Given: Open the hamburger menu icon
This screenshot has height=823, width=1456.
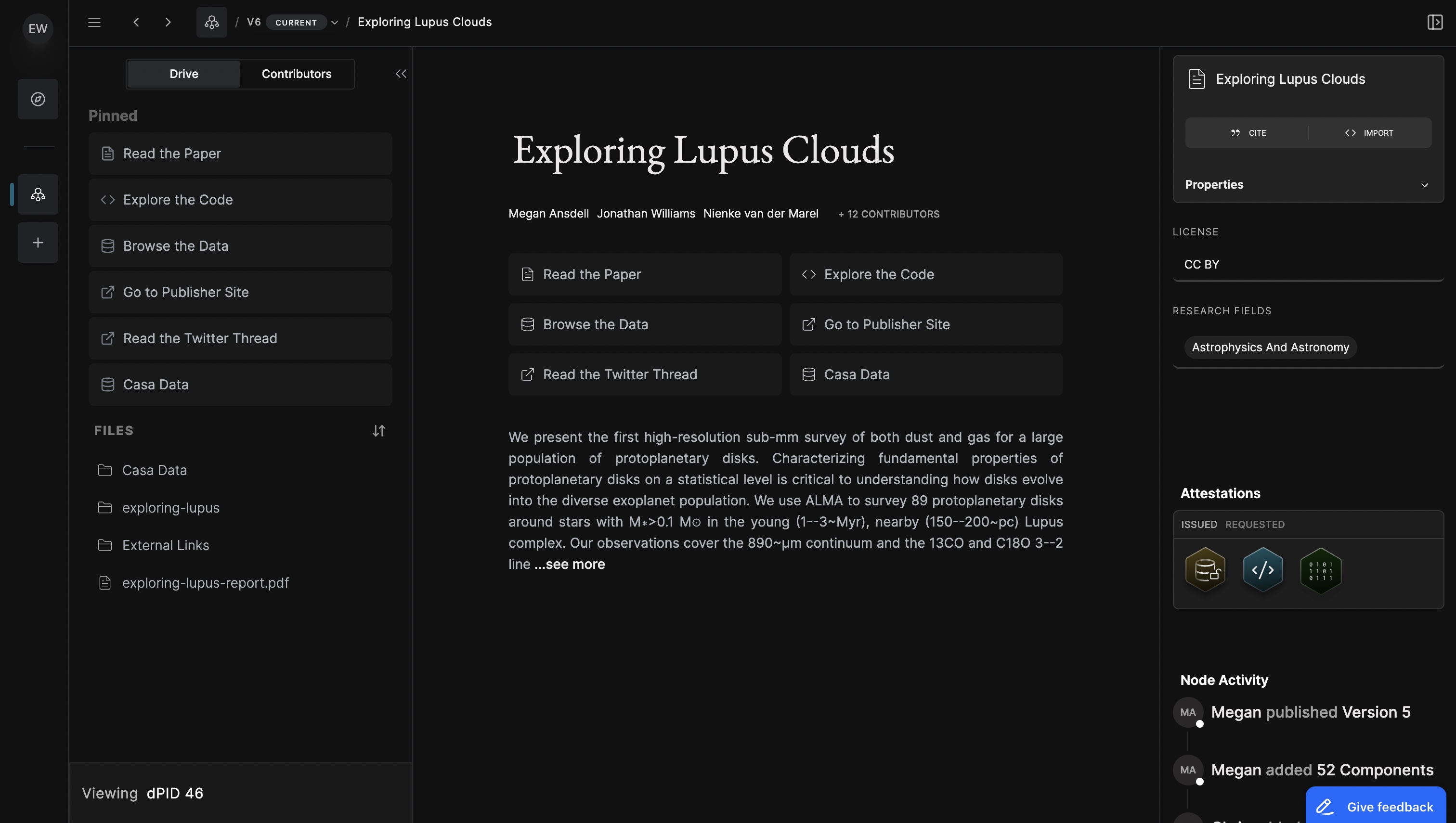Looking at the screenshot, I should [x=94, y=22].
